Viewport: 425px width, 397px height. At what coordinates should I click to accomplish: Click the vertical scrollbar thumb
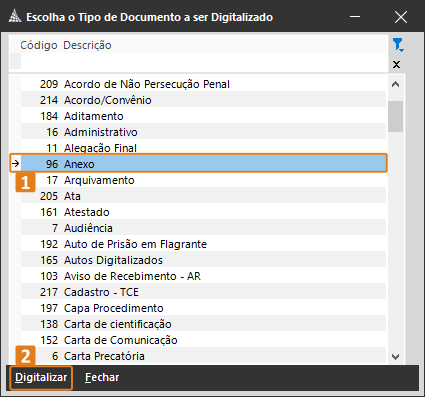click(x=396, y=116)
